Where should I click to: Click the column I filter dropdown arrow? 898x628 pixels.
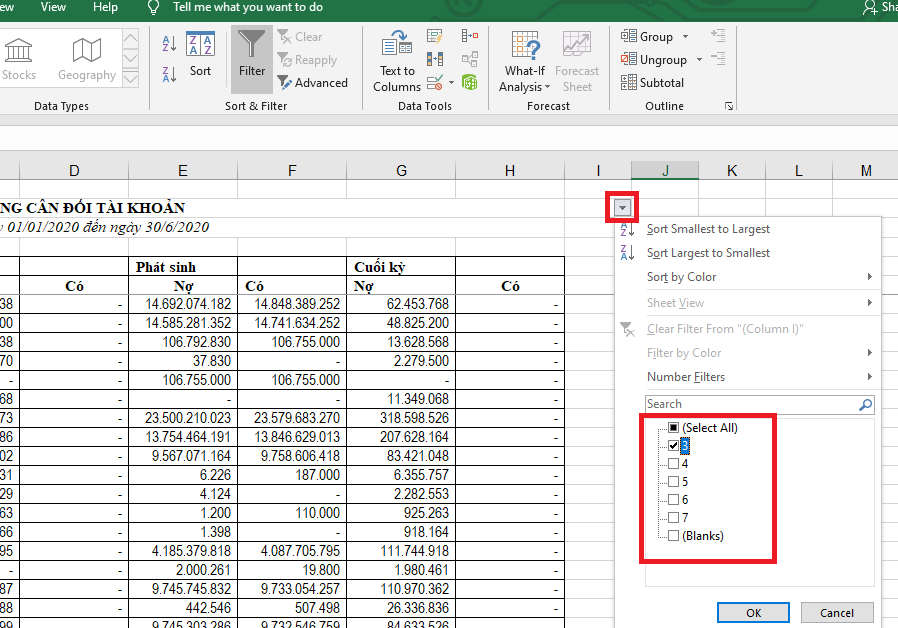pos(623,208)
